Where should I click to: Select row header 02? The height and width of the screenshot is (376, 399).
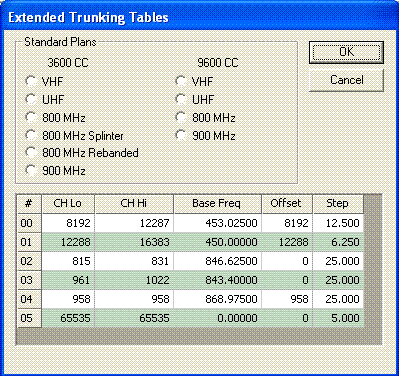[29, 261]
